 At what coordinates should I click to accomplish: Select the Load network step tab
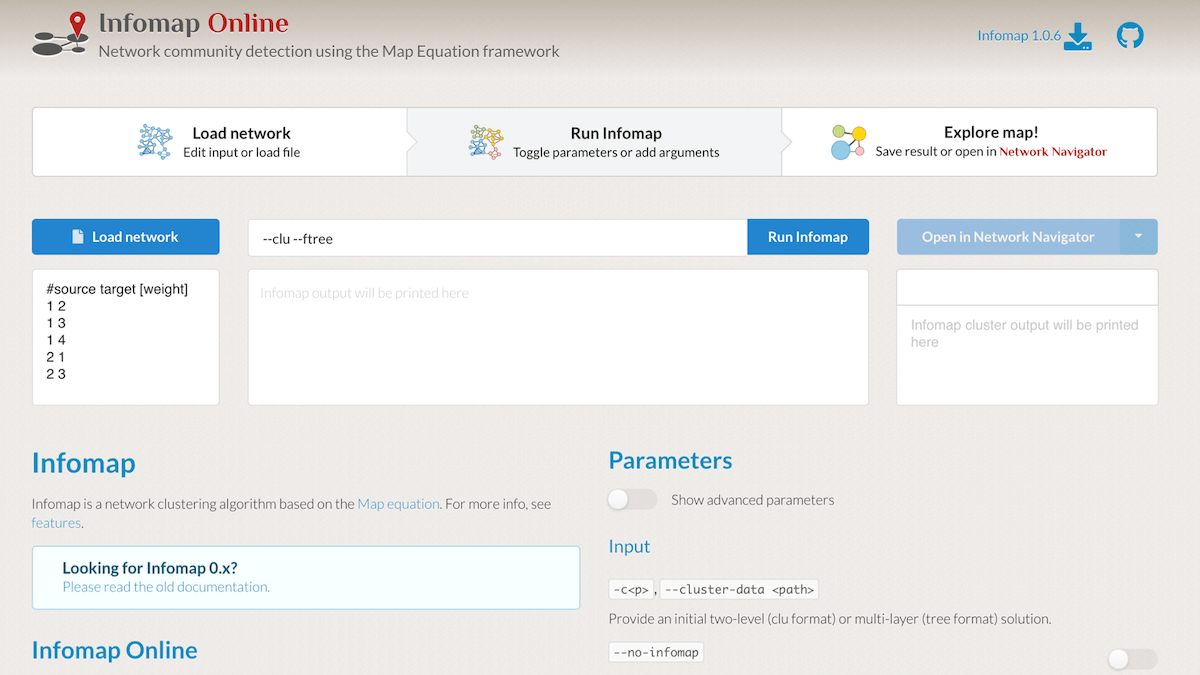tap(220, 142)
